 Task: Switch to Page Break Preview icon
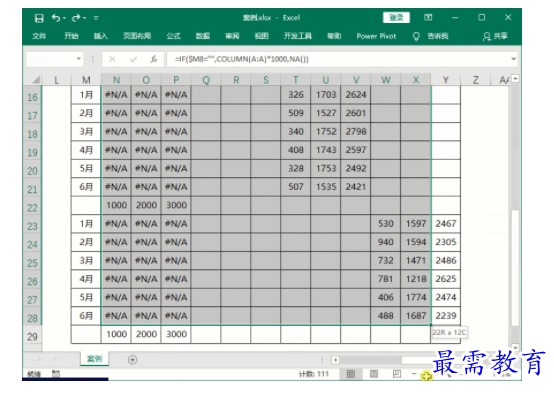point(397,374)
